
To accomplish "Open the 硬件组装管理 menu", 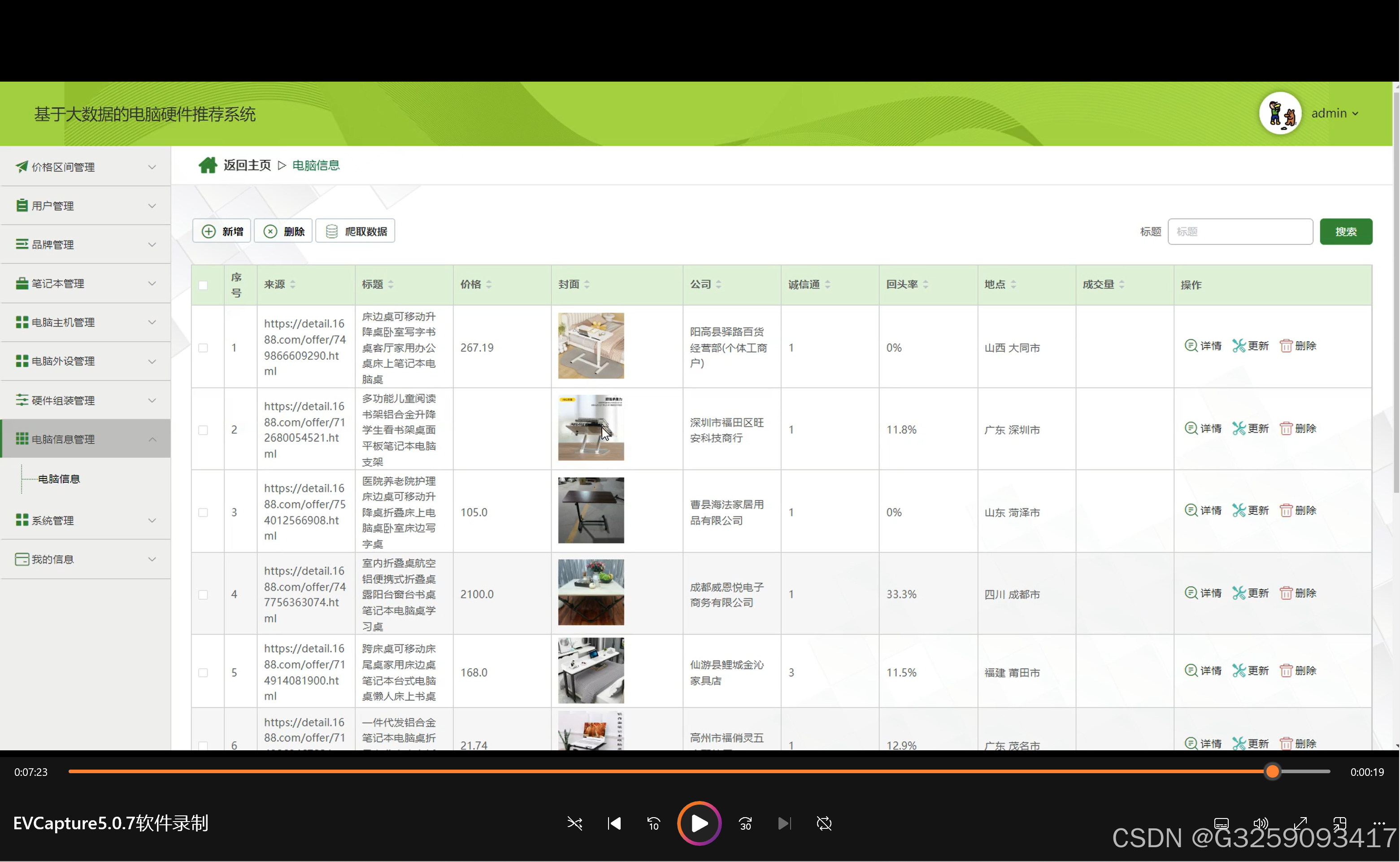I will (x=86, y=400).
